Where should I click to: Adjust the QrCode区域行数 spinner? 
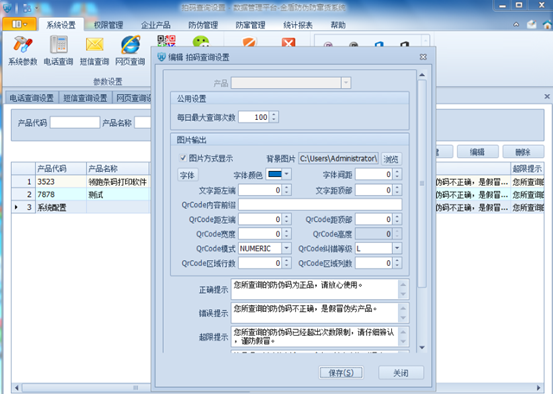pyautogui.click(x=286, y=263)
